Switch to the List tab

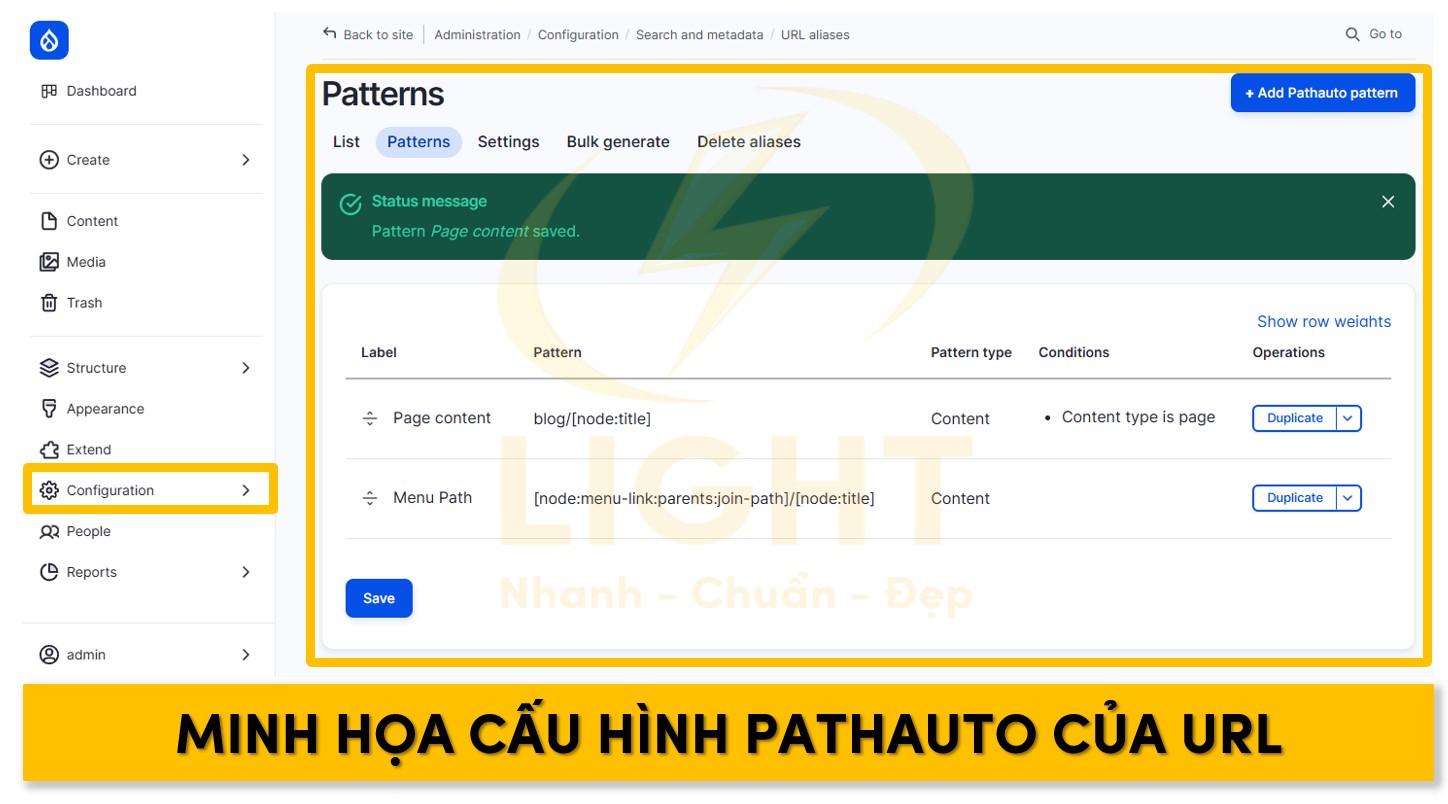pos(346,142)
